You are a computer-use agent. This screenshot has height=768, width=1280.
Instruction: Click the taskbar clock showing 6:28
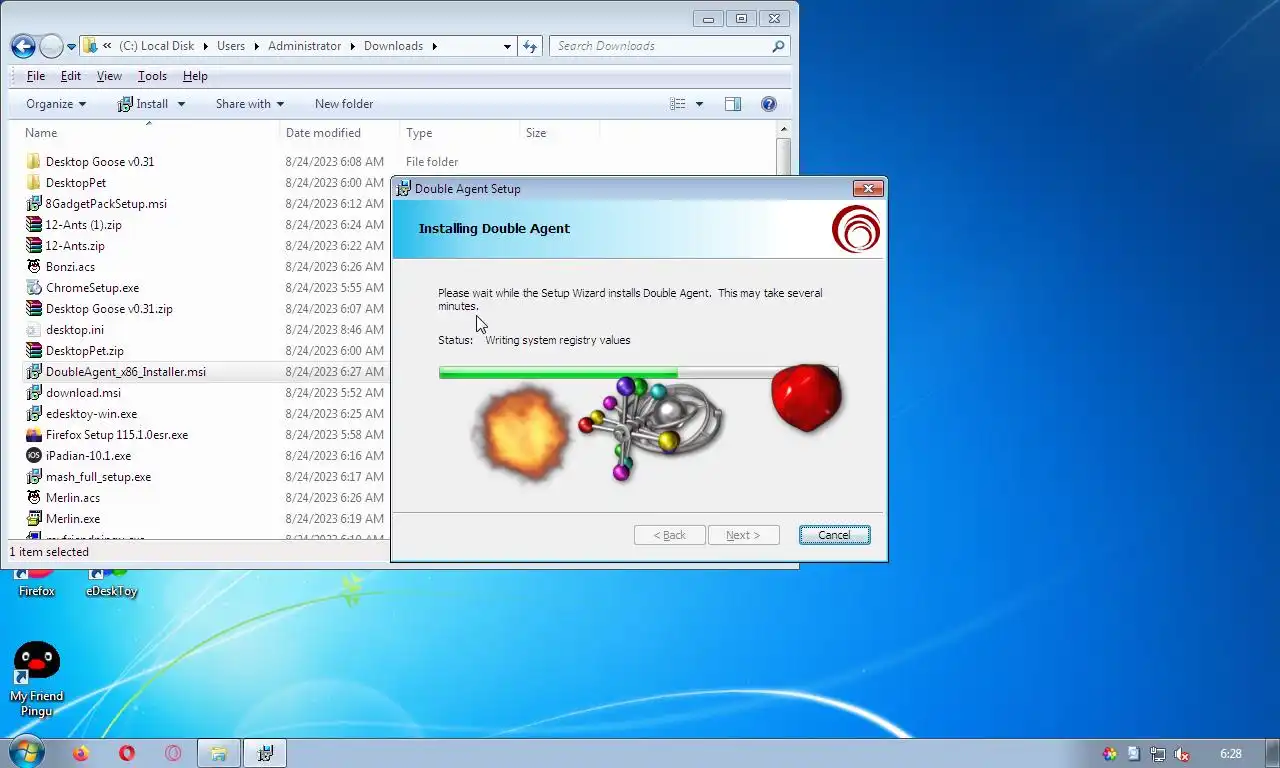click(1231, 754)
